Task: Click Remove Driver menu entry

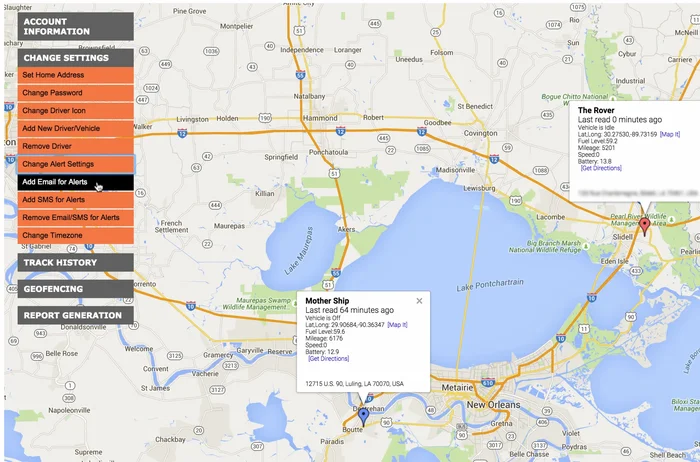Action: coord(75,146)
